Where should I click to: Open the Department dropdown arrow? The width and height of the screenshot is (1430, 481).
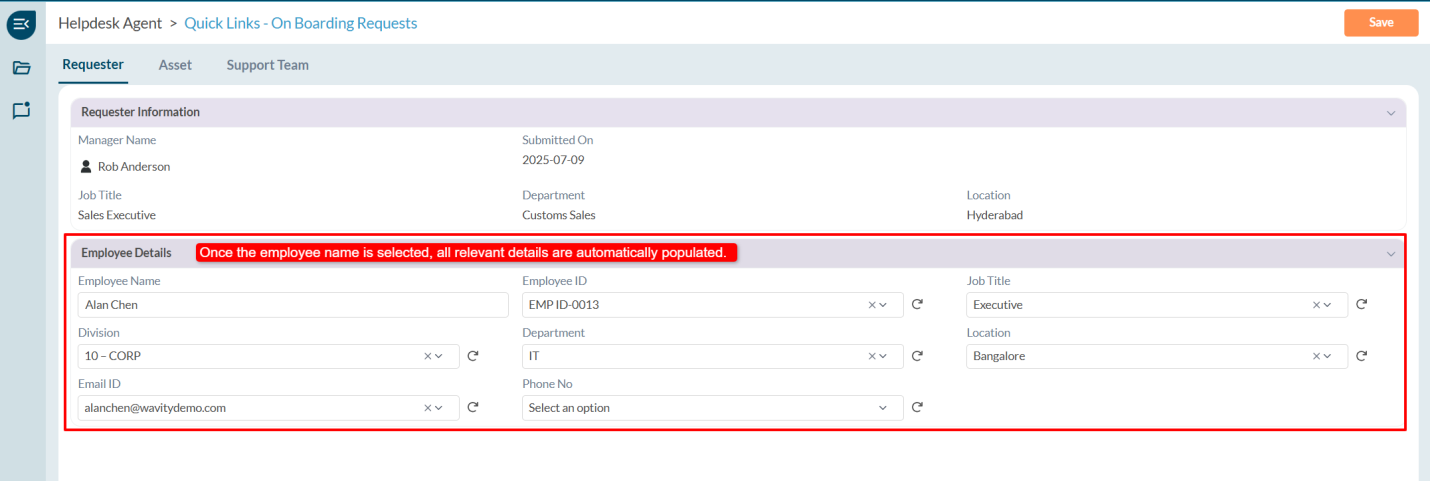883,356
